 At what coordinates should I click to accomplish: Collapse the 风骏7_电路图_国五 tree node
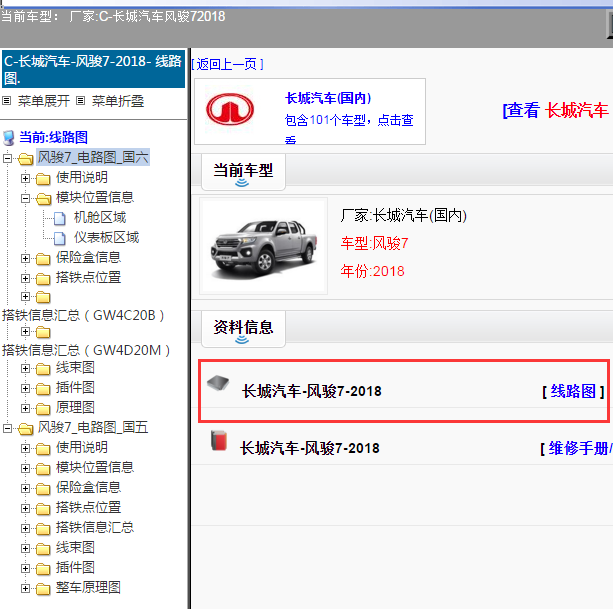point(7,429)
